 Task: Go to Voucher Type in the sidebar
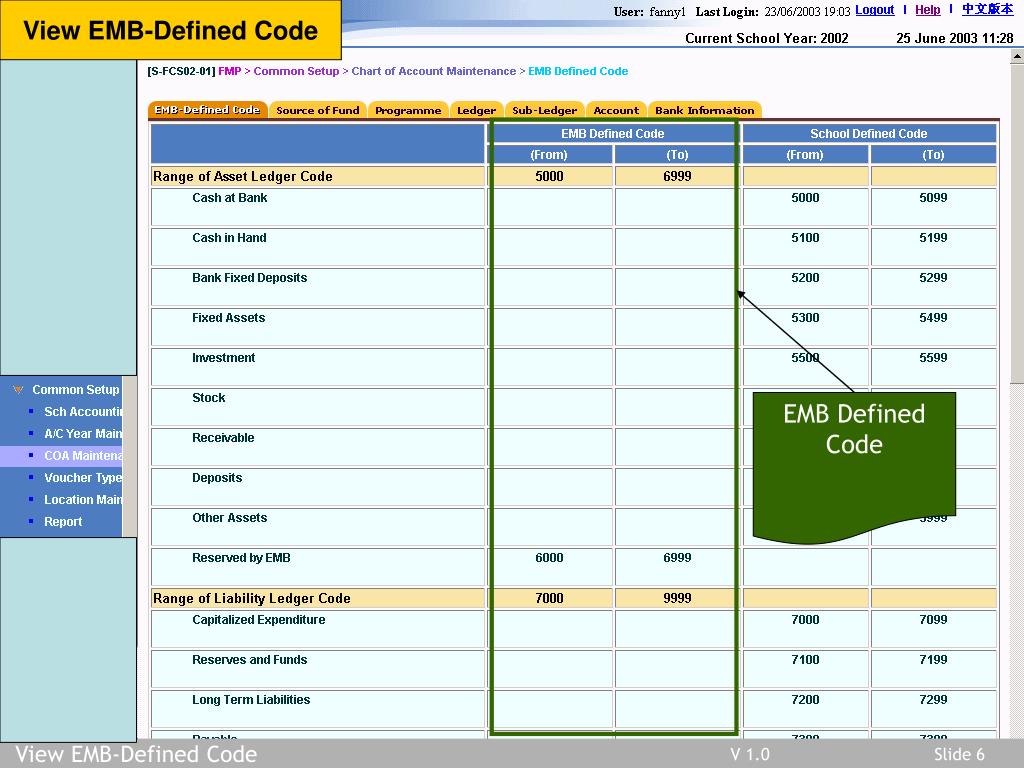click(82, 478)
